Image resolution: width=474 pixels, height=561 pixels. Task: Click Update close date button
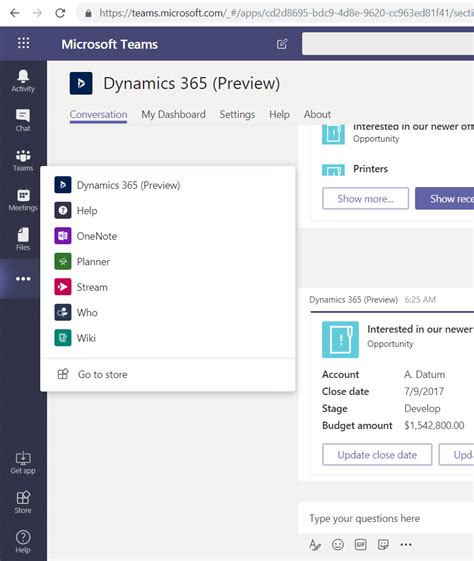tap(377, 455)
